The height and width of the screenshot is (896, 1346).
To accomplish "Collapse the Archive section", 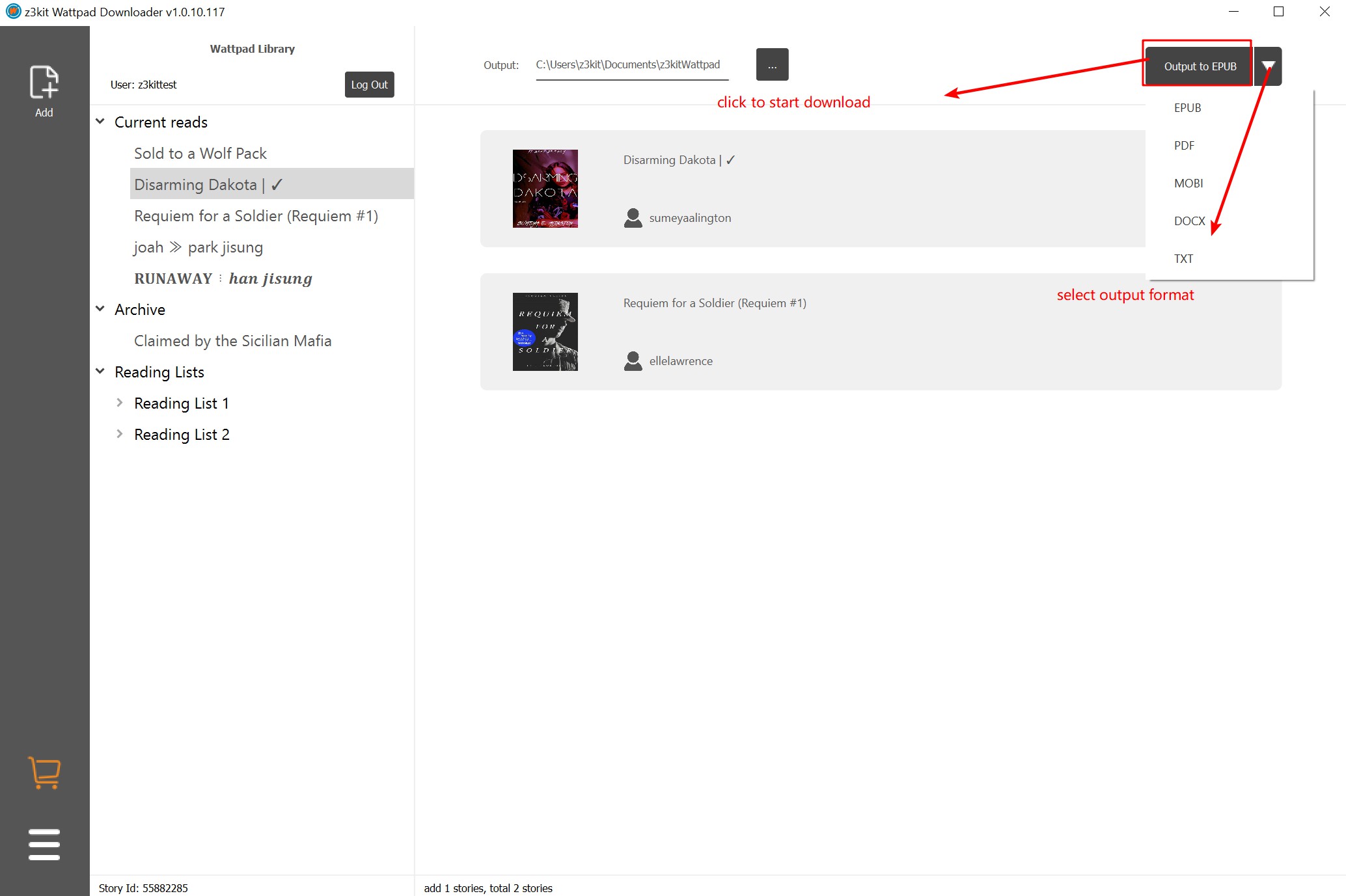I will pos(100,309).
